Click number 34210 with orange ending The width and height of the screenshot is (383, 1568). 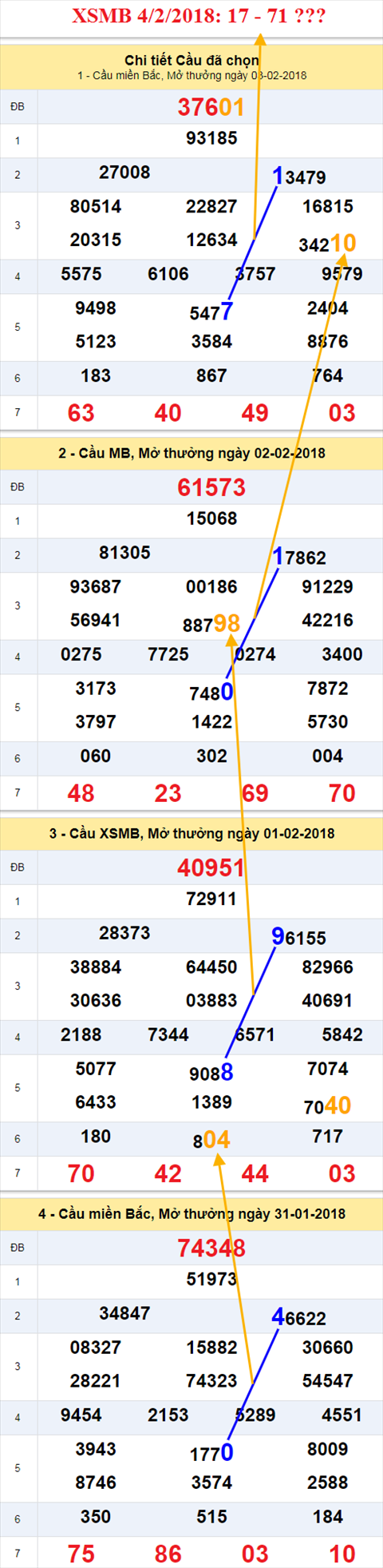pos(327,243)
